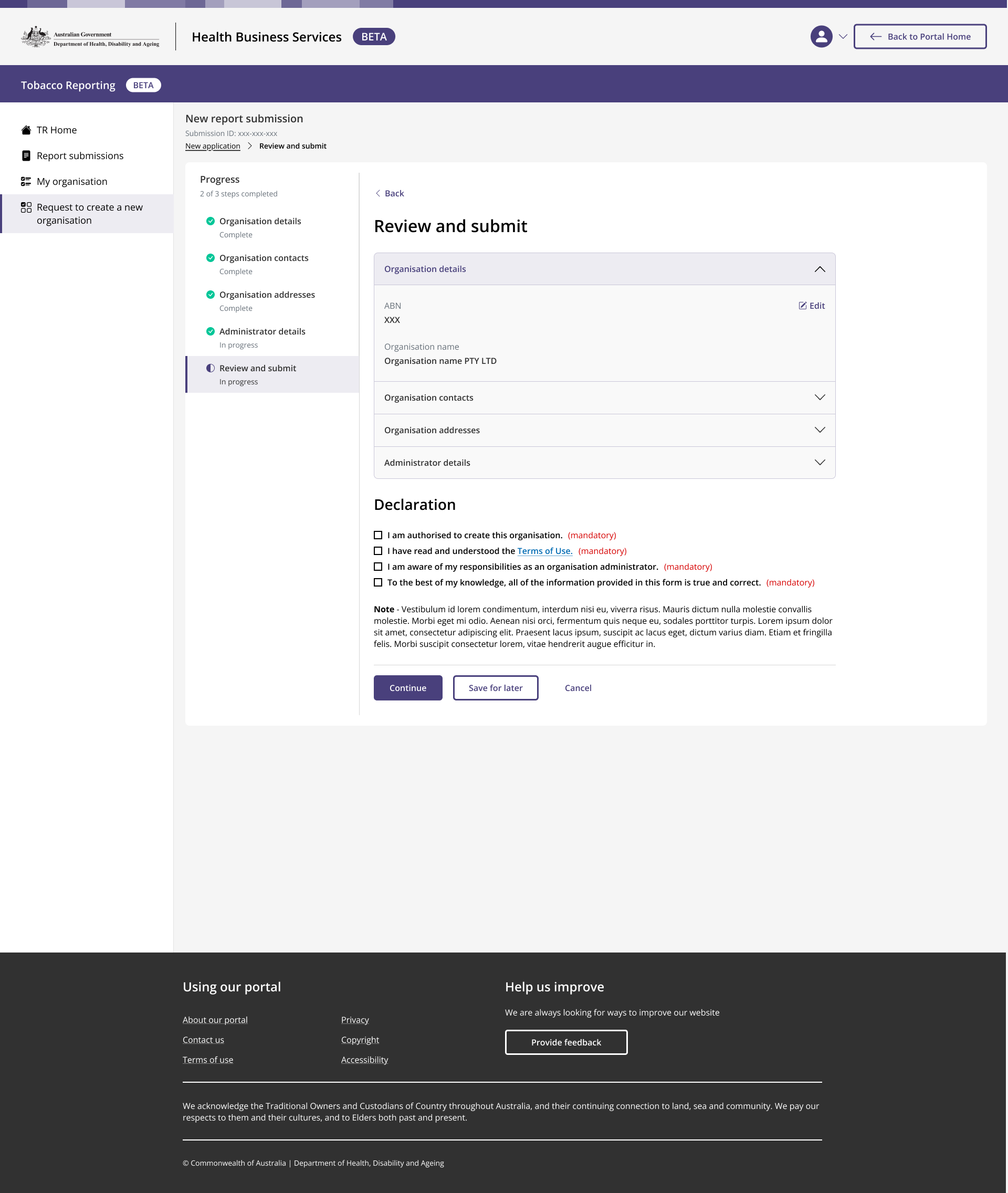Click the Continue button
1008x1193 pixels.
(x=408, y=688)
